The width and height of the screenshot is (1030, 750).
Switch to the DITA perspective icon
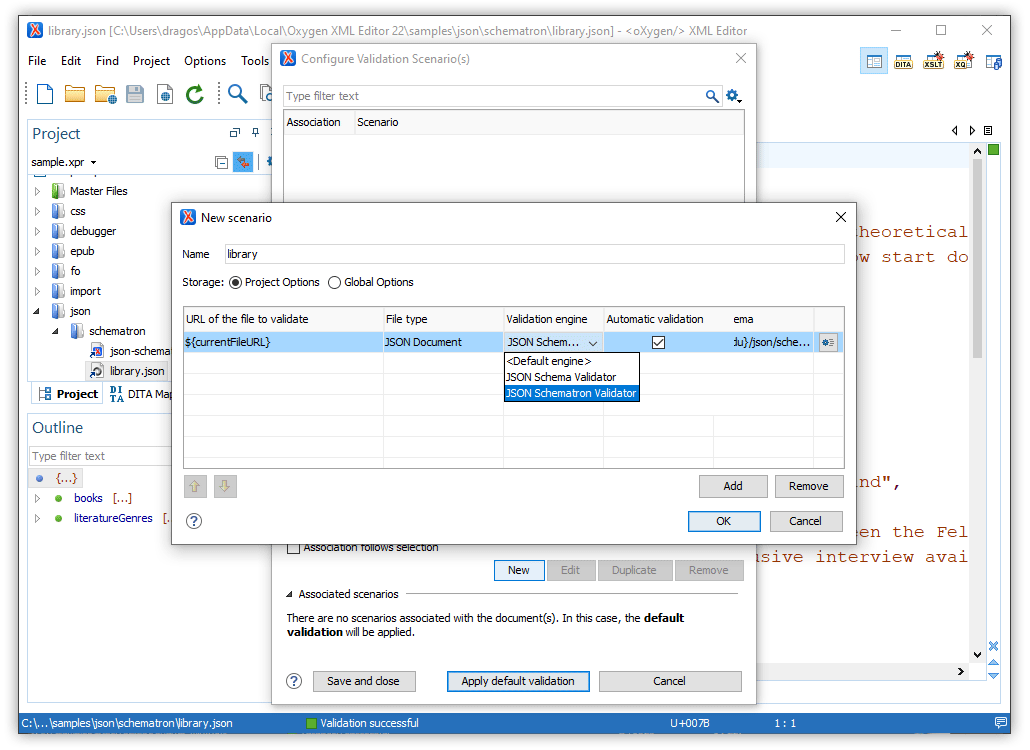903,62
